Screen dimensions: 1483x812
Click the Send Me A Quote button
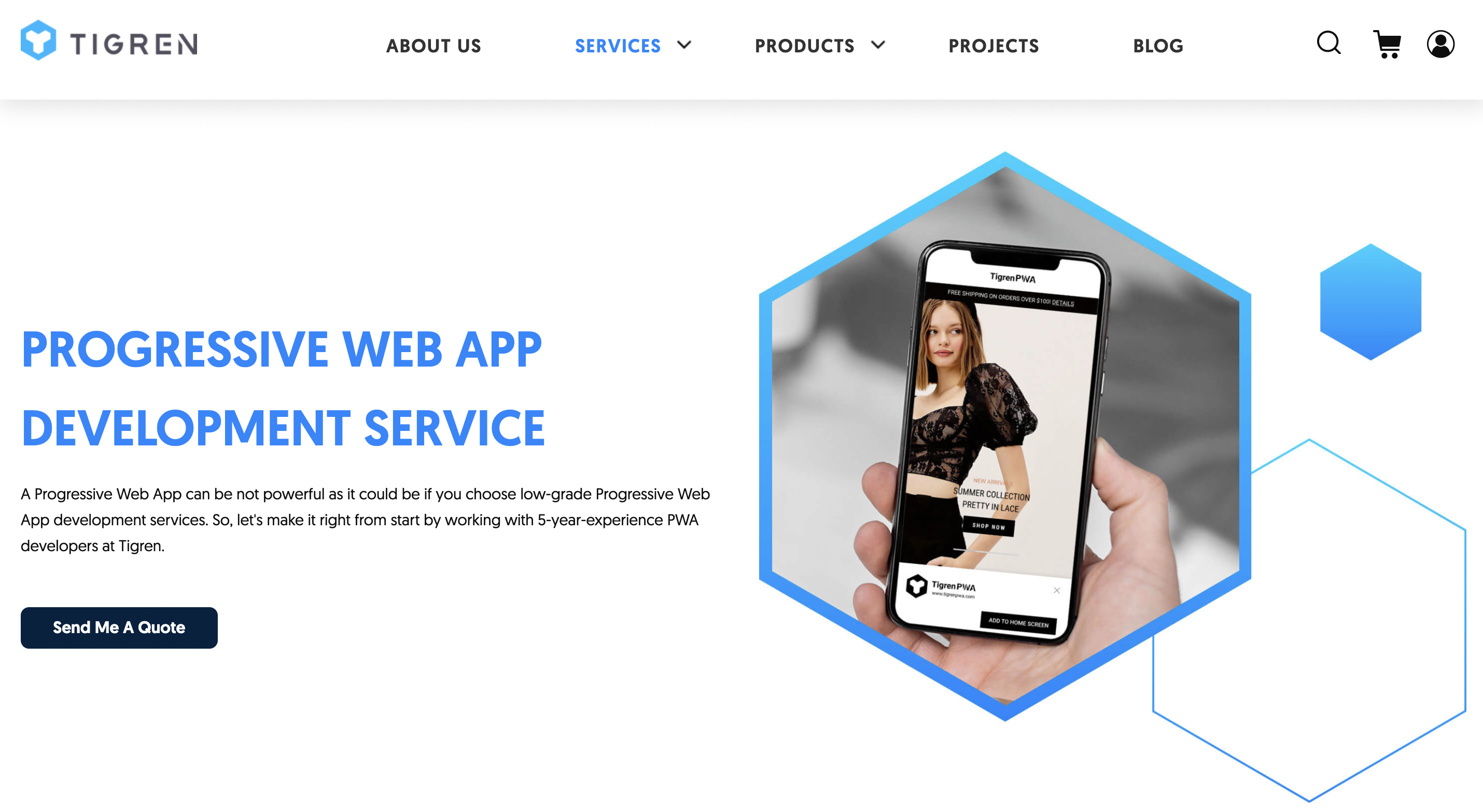coord(119,627)
